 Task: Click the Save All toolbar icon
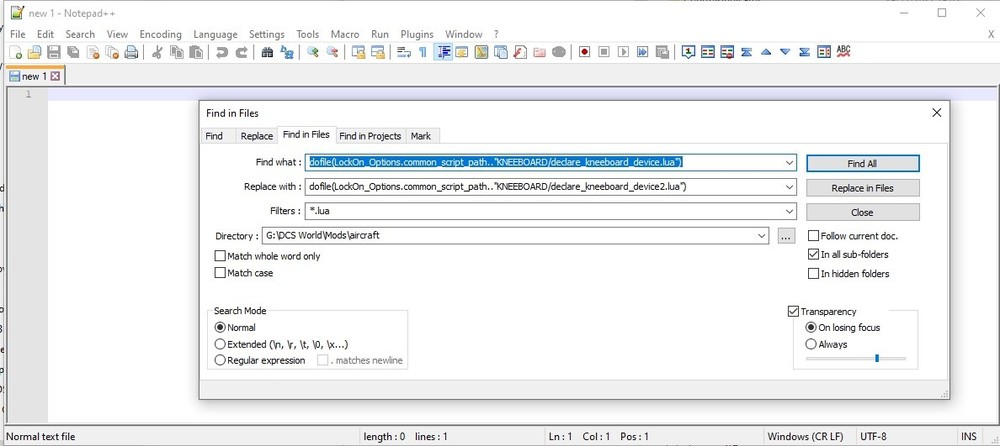[73, 52]
